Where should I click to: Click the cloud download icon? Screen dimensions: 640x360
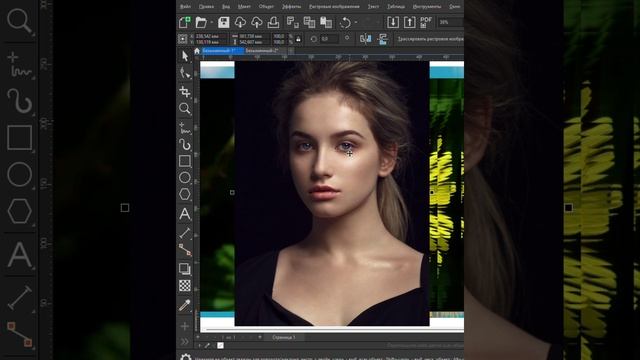click(x=240, y=22)
